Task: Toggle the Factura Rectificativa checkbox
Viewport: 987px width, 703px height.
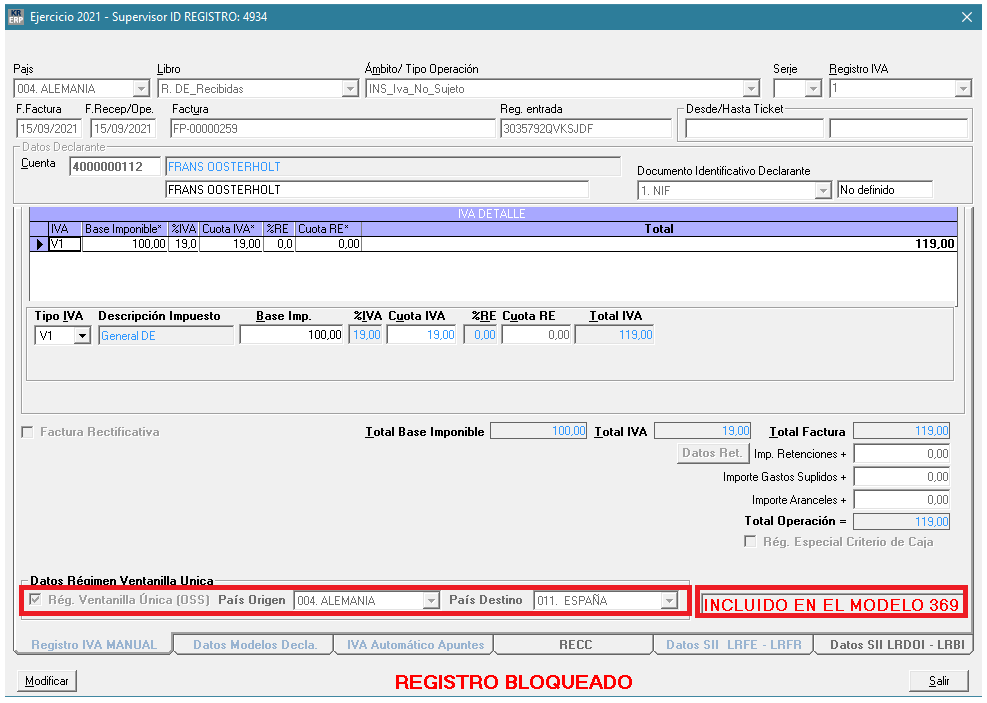Action: [x=27, y=432]
